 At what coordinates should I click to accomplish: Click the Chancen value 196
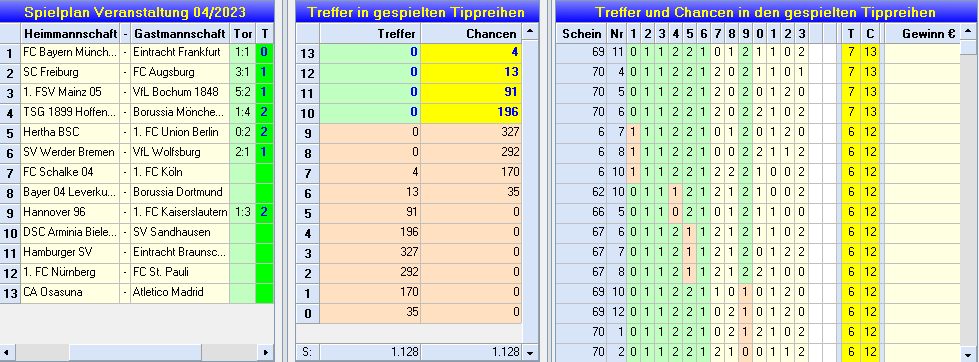(x=471, y=113)
